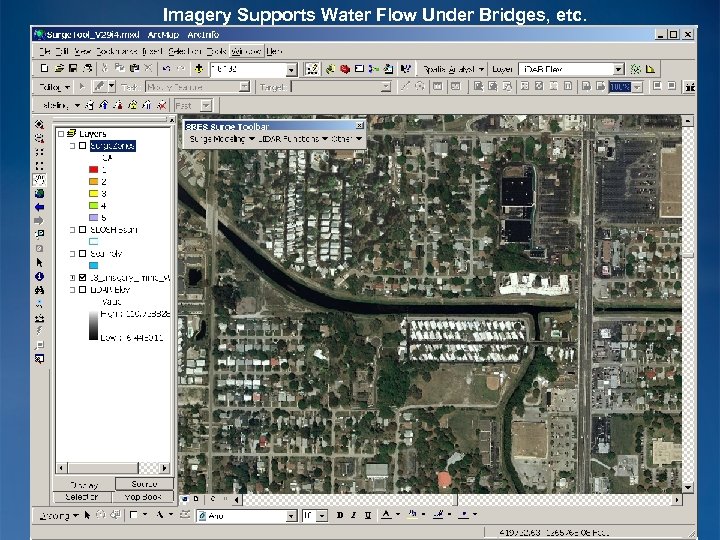This screenshot has height=540, width=720.
Task: Click the Print icon in the standard toolbar
Action: pyautogui.click(x=87, y=68)
